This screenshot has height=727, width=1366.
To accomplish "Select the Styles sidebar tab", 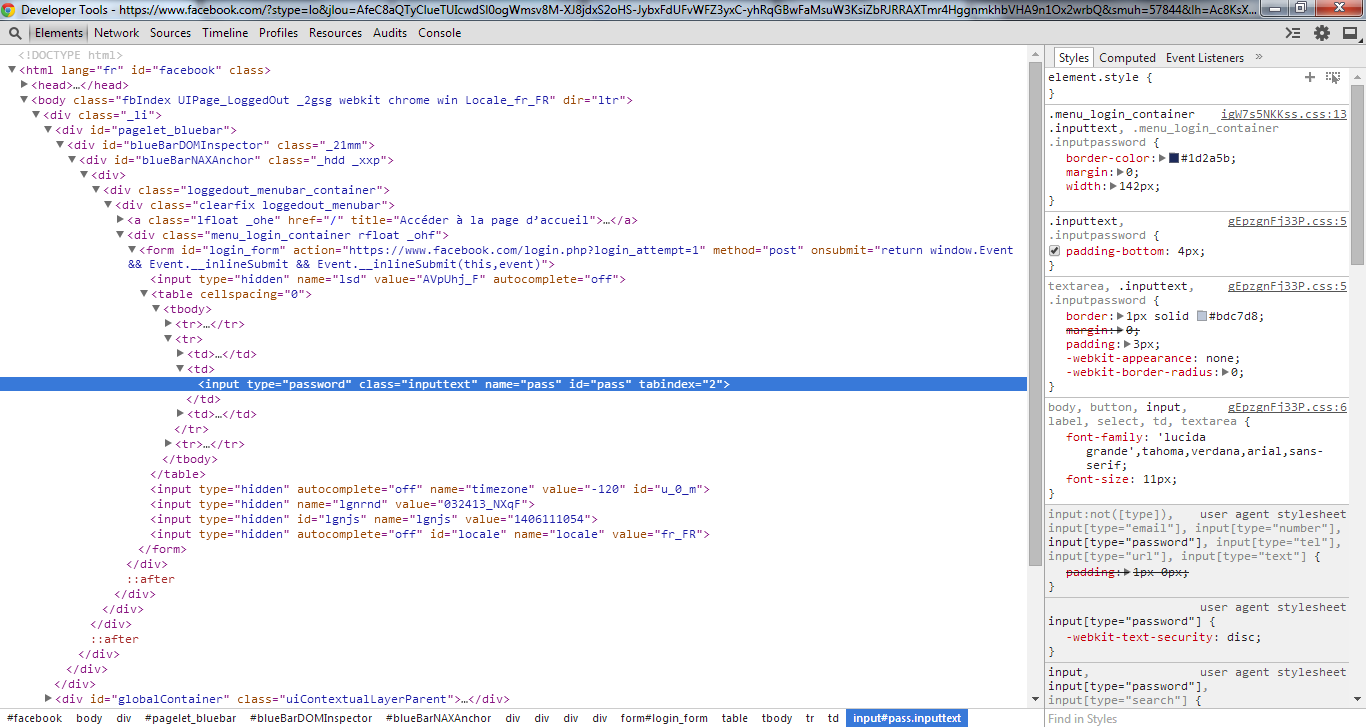I will coord(1074,58).
